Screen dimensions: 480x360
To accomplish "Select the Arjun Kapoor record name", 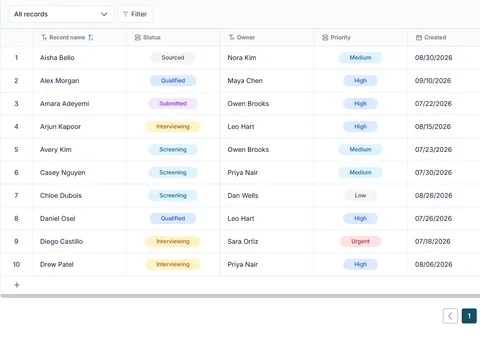I will pos(60,127).
